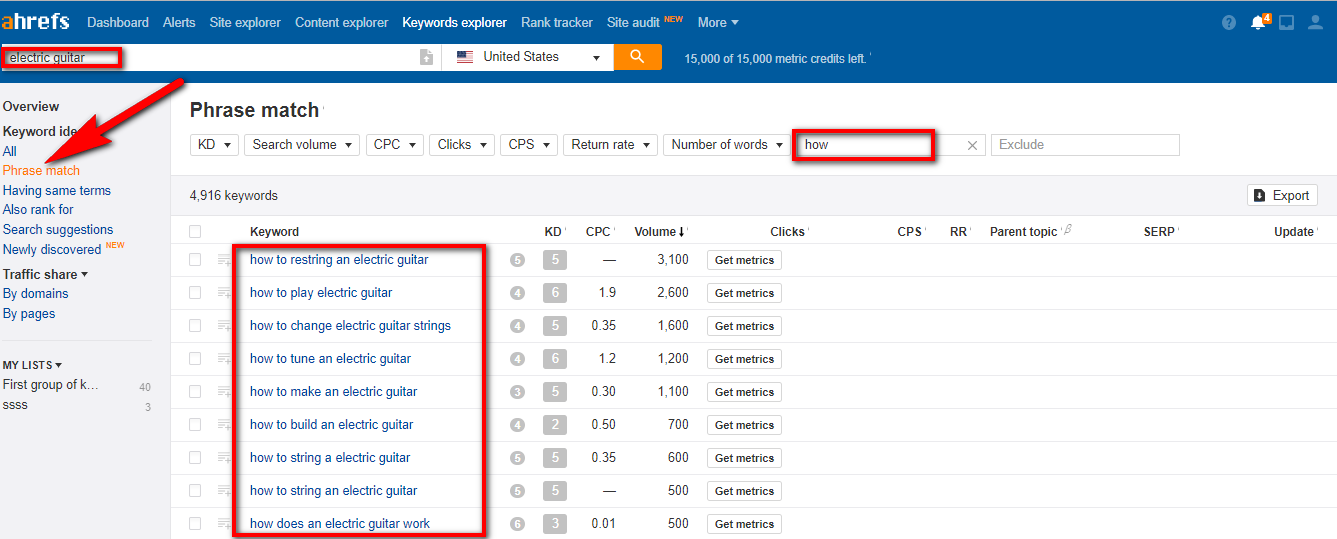The image size is (1337, 539).
Task: Open the user account icon
Action: tap(1315, 22)
